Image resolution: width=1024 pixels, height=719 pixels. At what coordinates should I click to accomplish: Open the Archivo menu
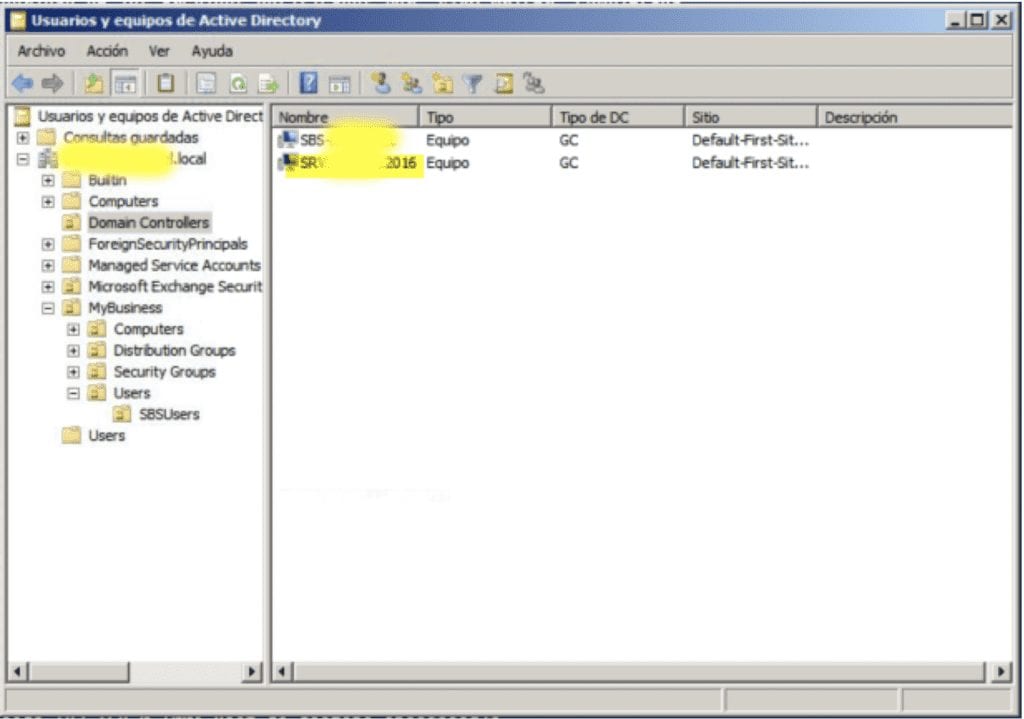tap(41, 51)
